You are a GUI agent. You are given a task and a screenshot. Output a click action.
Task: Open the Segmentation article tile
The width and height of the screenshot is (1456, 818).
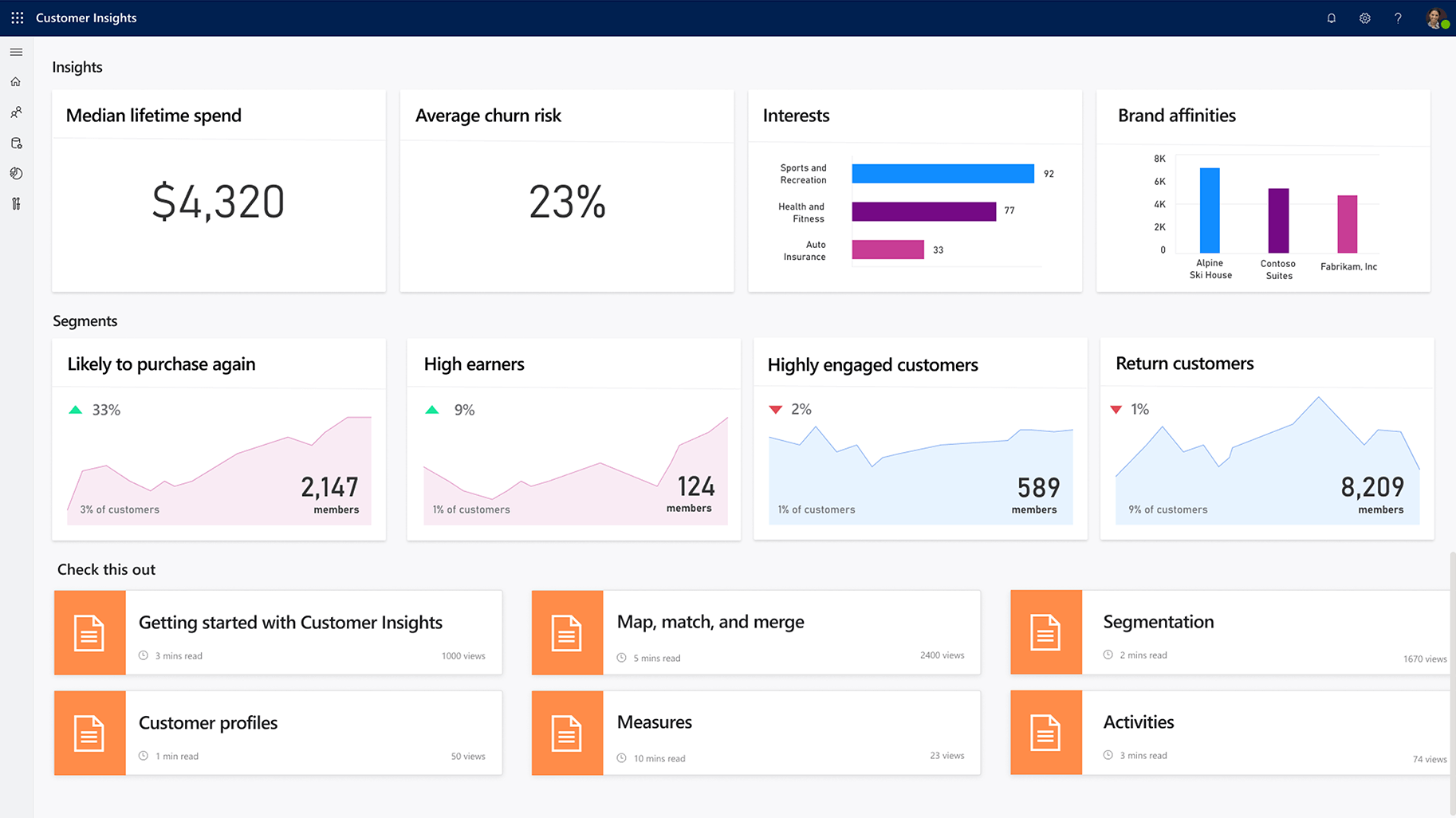(1158, 622)
